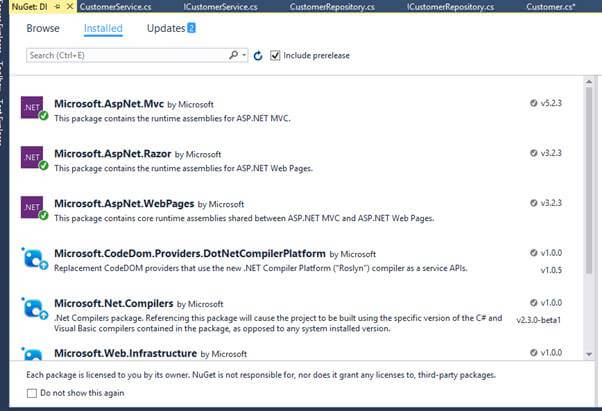This screenshot has width=602, height=411.
Task: Select the Microsoft.Web.Infrastructure package entry
Action: coord(126,352)
